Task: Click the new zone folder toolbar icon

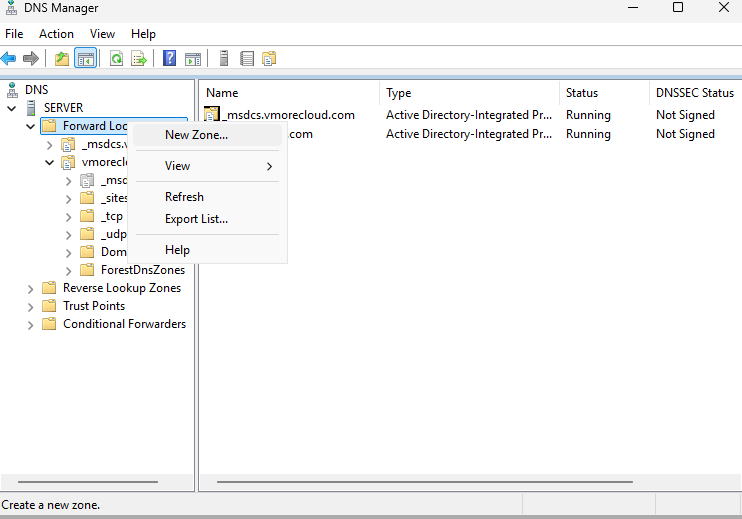Action: point(269,59)
